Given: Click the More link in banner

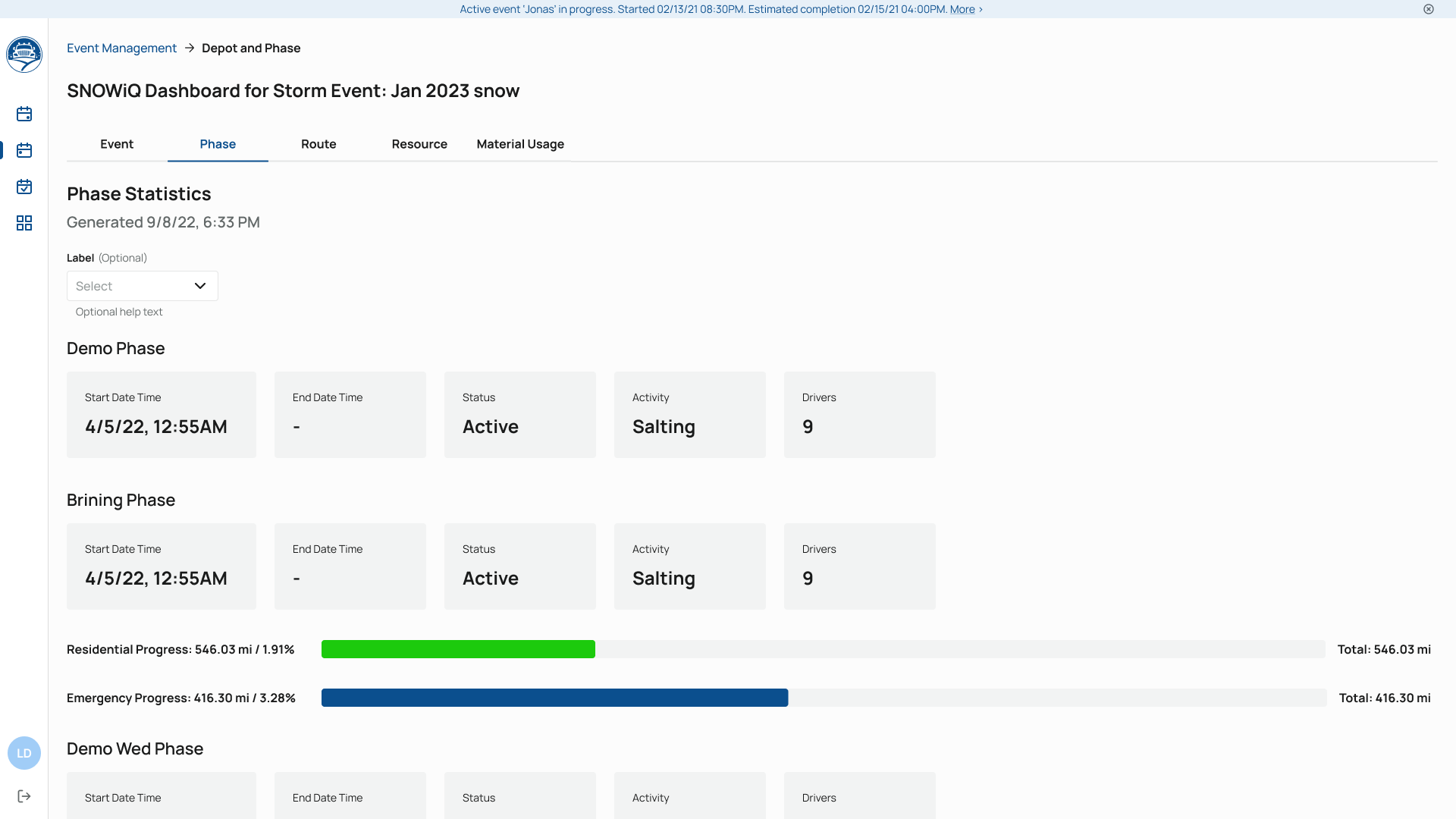Looking at the screenshot, I should coord(962,9).
